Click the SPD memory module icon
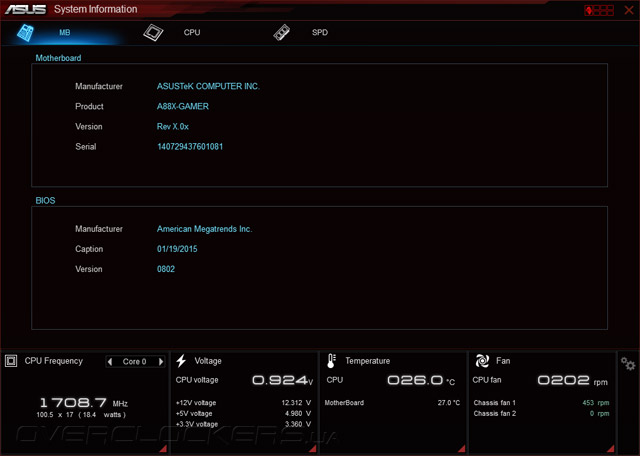 (x=282, y=33)
